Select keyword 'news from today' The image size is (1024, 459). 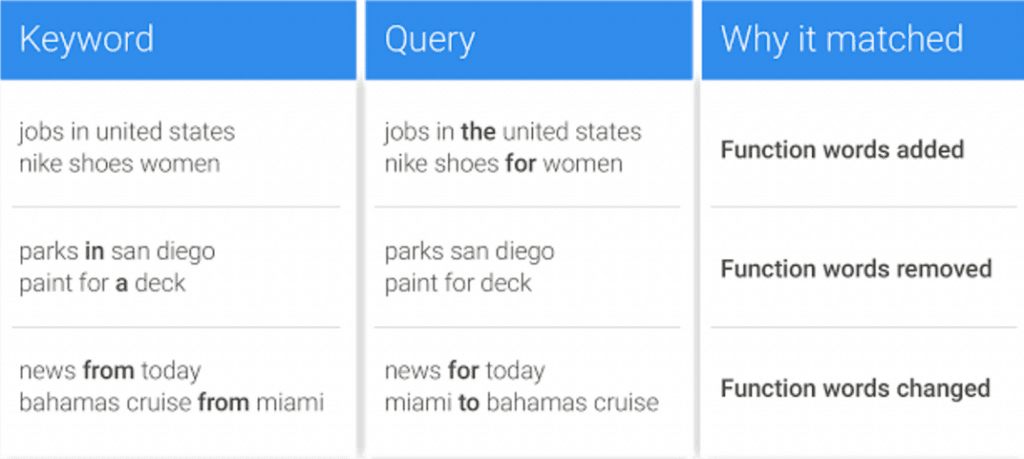110,371
